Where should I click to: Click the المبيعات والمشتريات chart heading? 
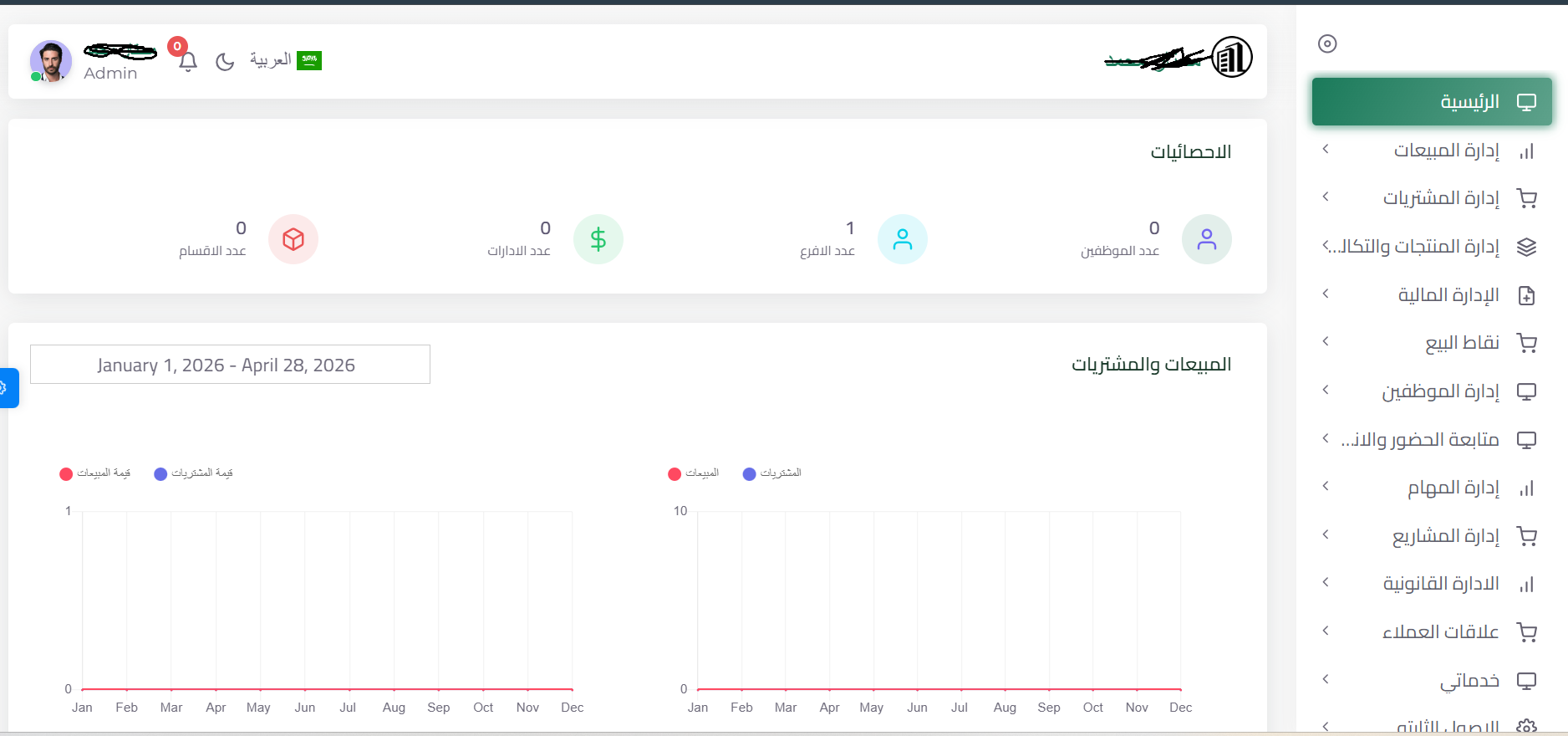point(1151,365)
